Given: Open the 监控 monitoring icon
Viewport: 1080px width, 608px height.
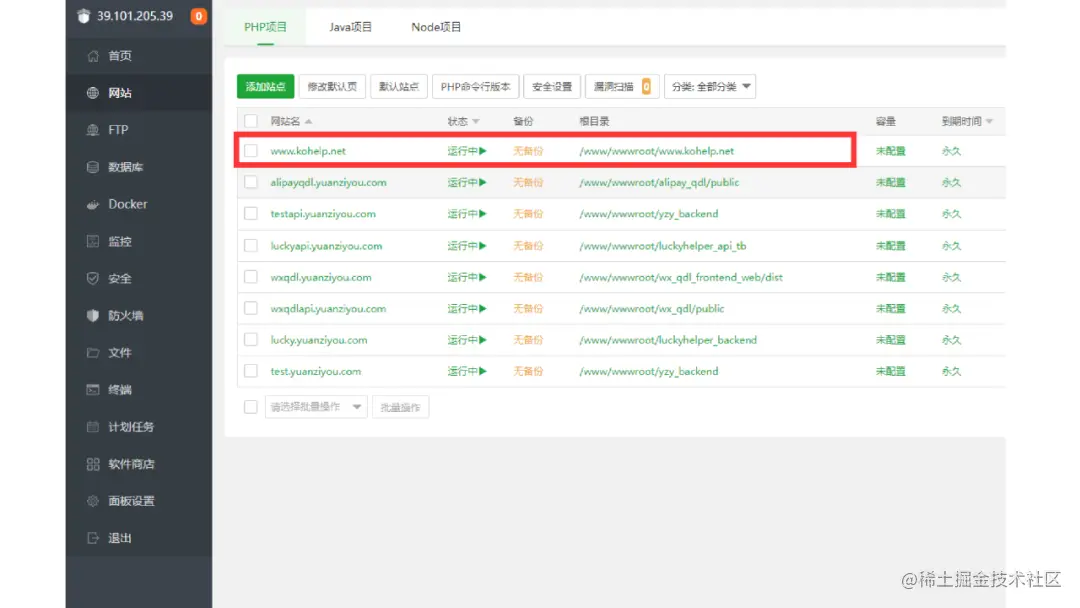Looking at the screenshot, I should pos(93,242).
